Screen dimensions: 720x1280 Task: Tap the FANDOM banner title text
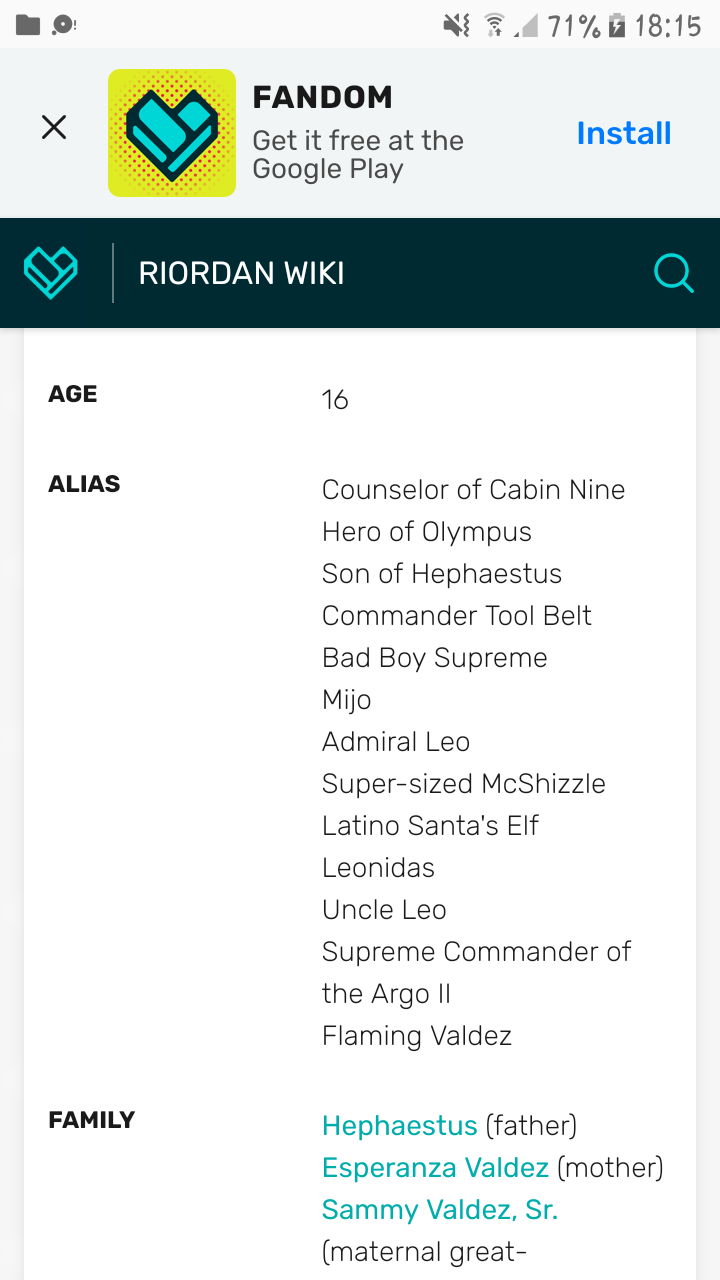pyautogui.click(x=322, y=98)
